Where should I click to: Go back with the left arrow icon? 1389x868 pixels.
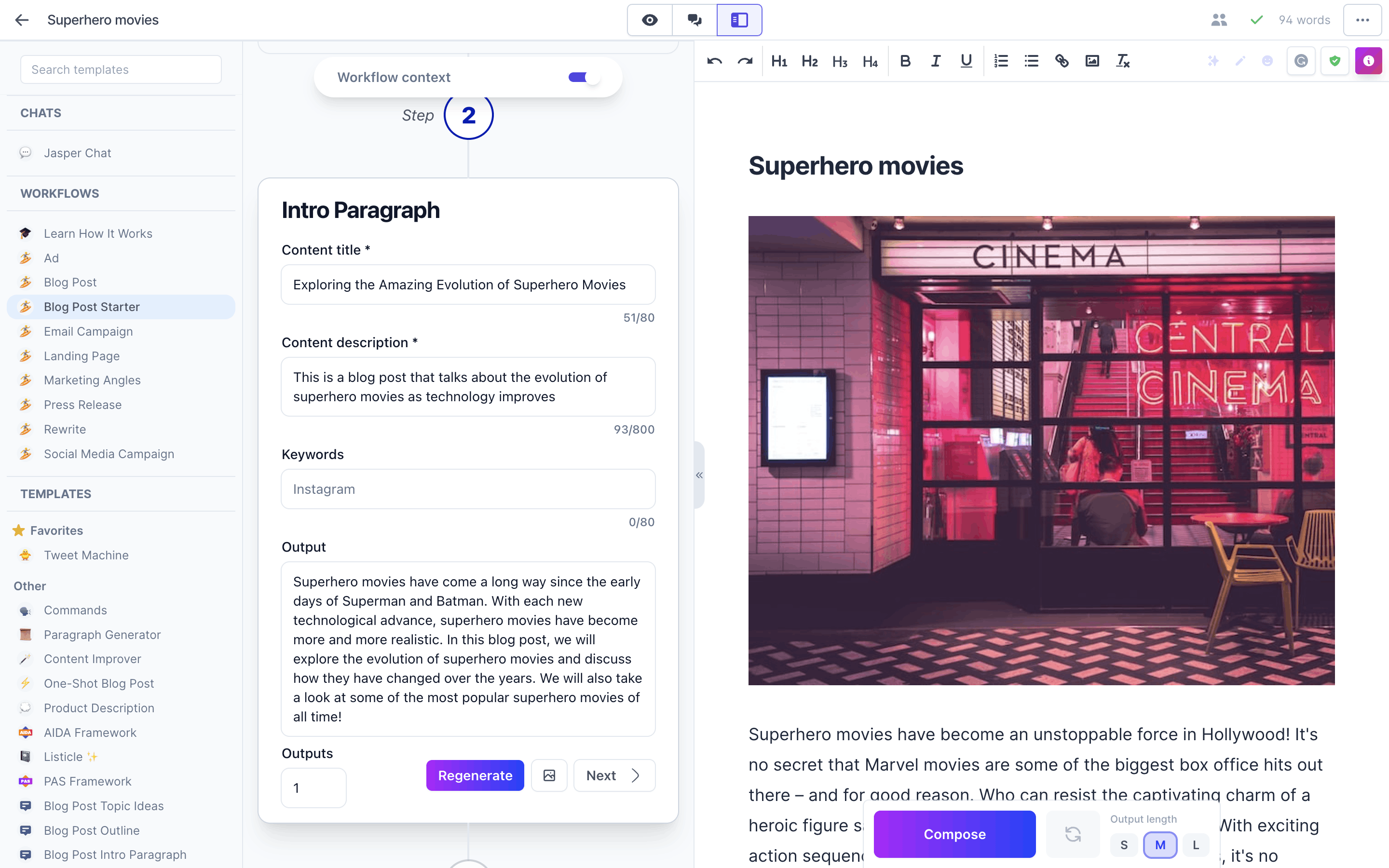click(22, 20)
